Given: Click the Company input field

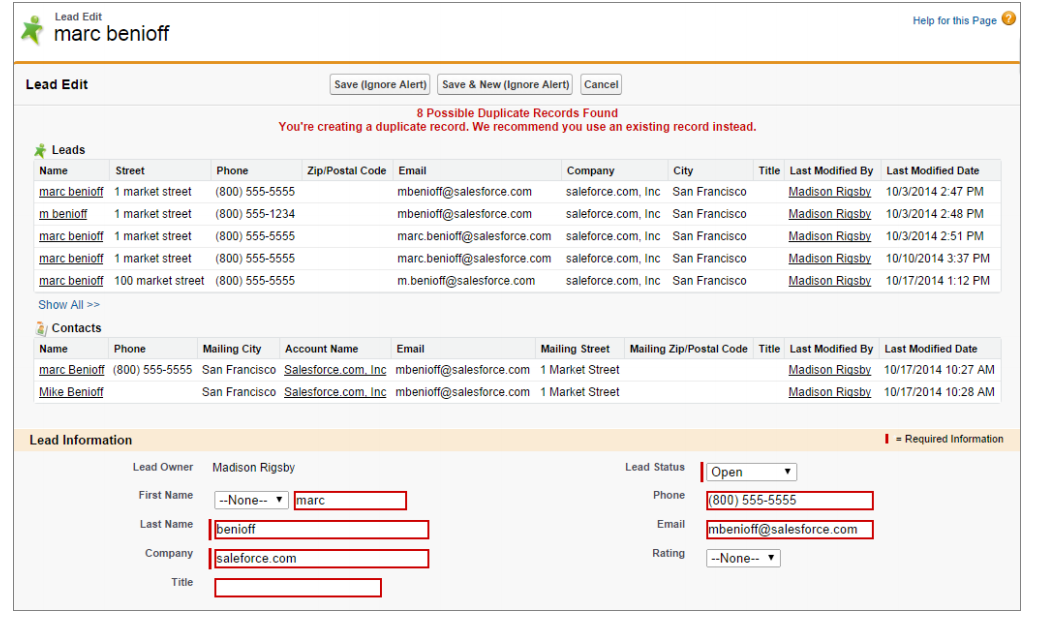Looking at the screenshot, I should (321, 558).
